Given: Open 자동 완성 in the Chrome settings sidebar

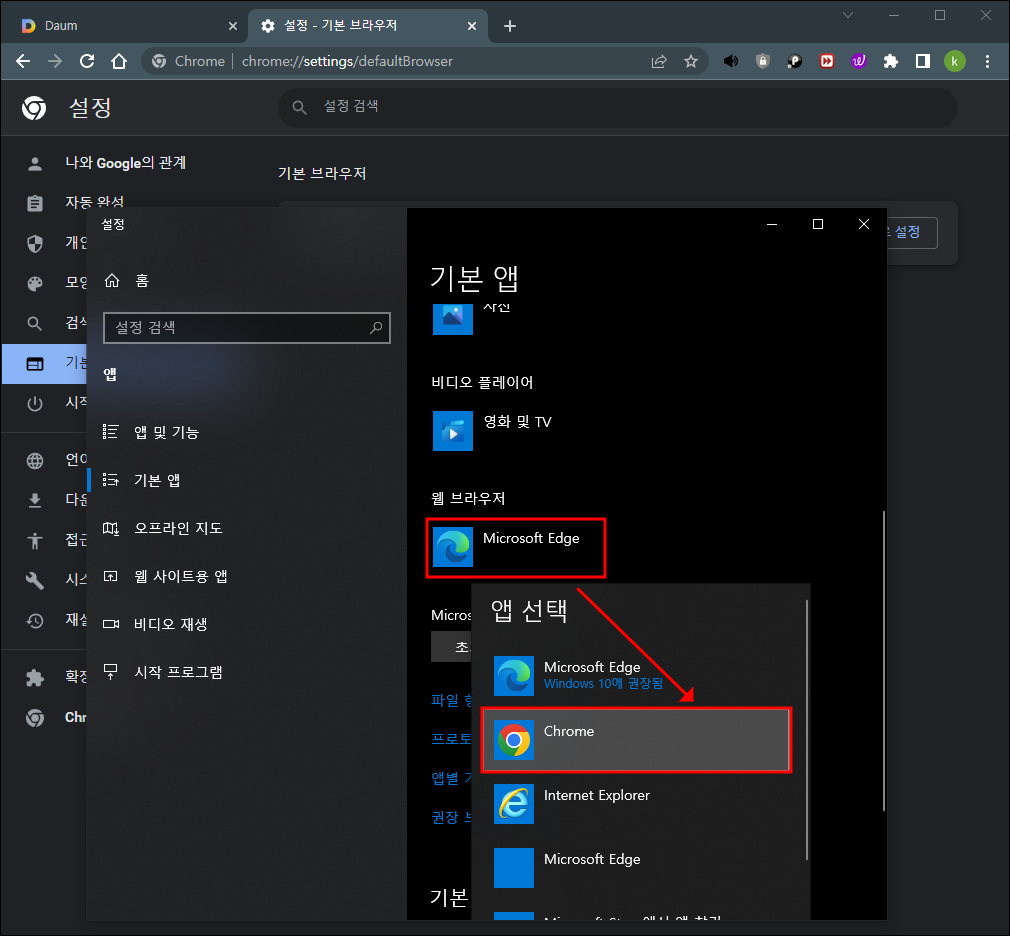Looking at the screenshot, I should coord(94,202).
